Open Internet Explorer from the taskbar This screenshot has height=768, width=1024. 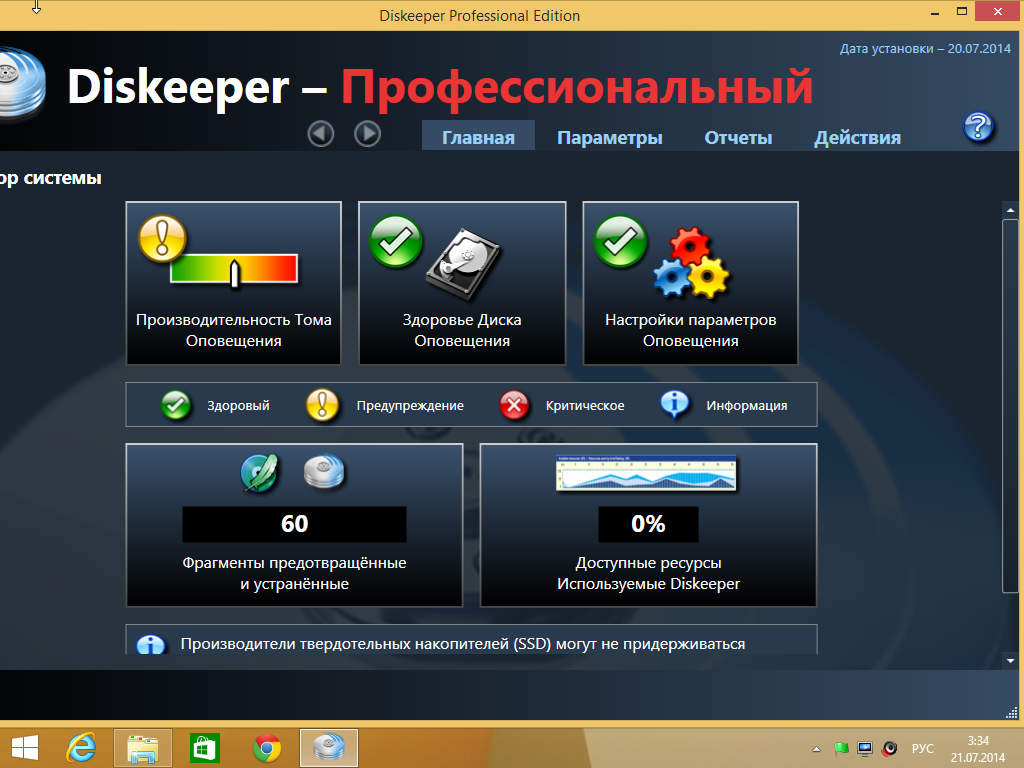82,747
